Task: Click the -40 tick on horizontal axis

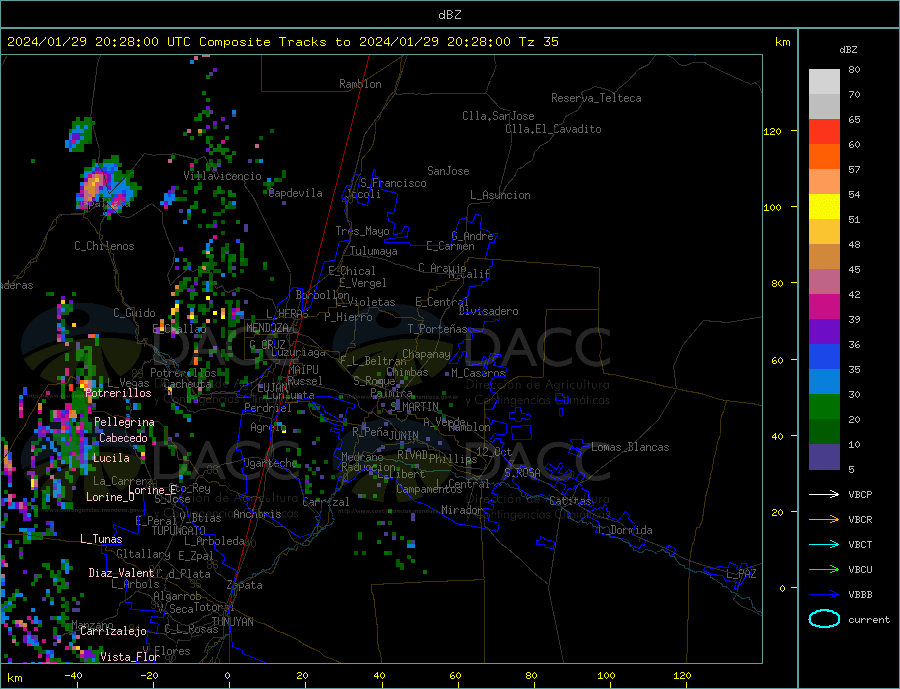Action: coord(73,676)
